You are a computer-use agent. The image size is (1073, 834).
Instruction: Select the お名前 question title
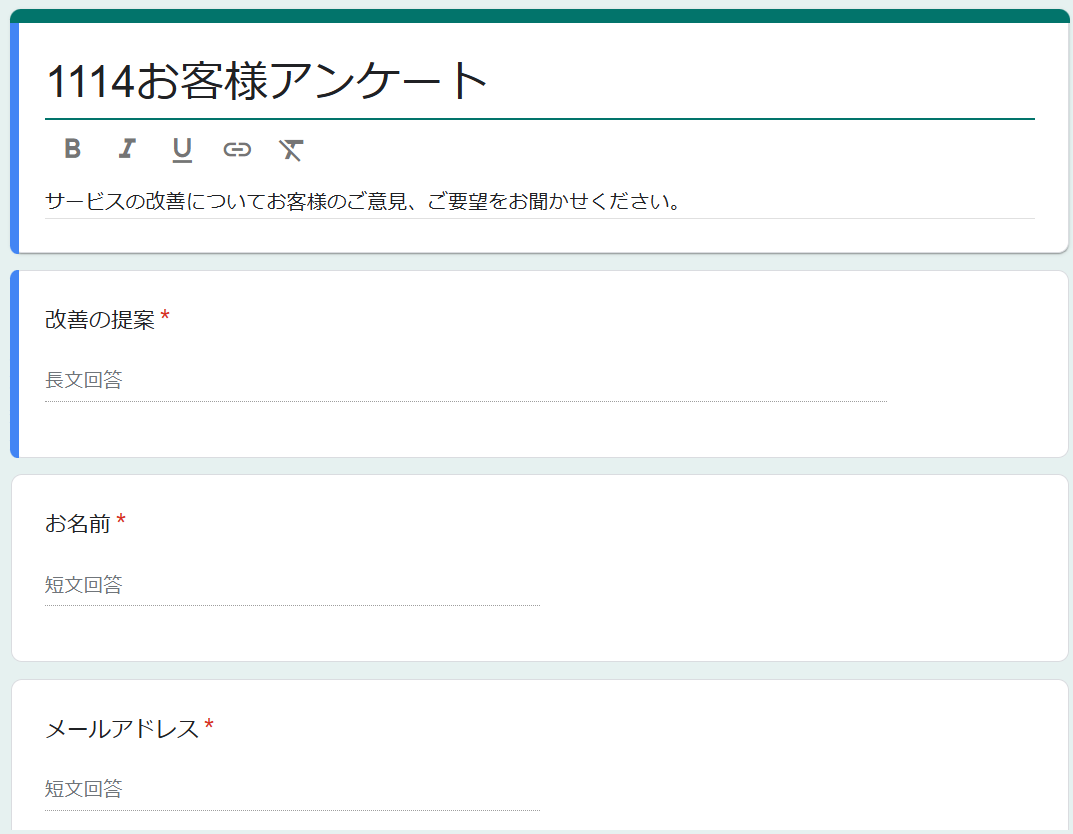point(77,523)
